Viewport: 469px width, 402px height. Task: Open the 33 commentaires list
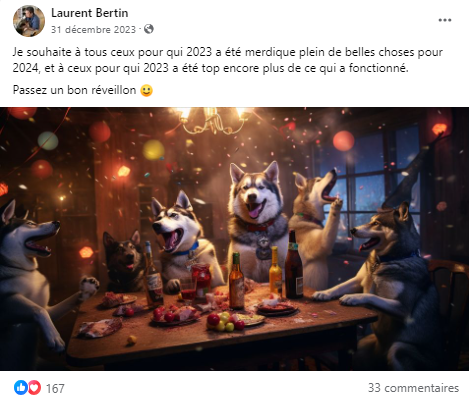[x=413, y=388]
